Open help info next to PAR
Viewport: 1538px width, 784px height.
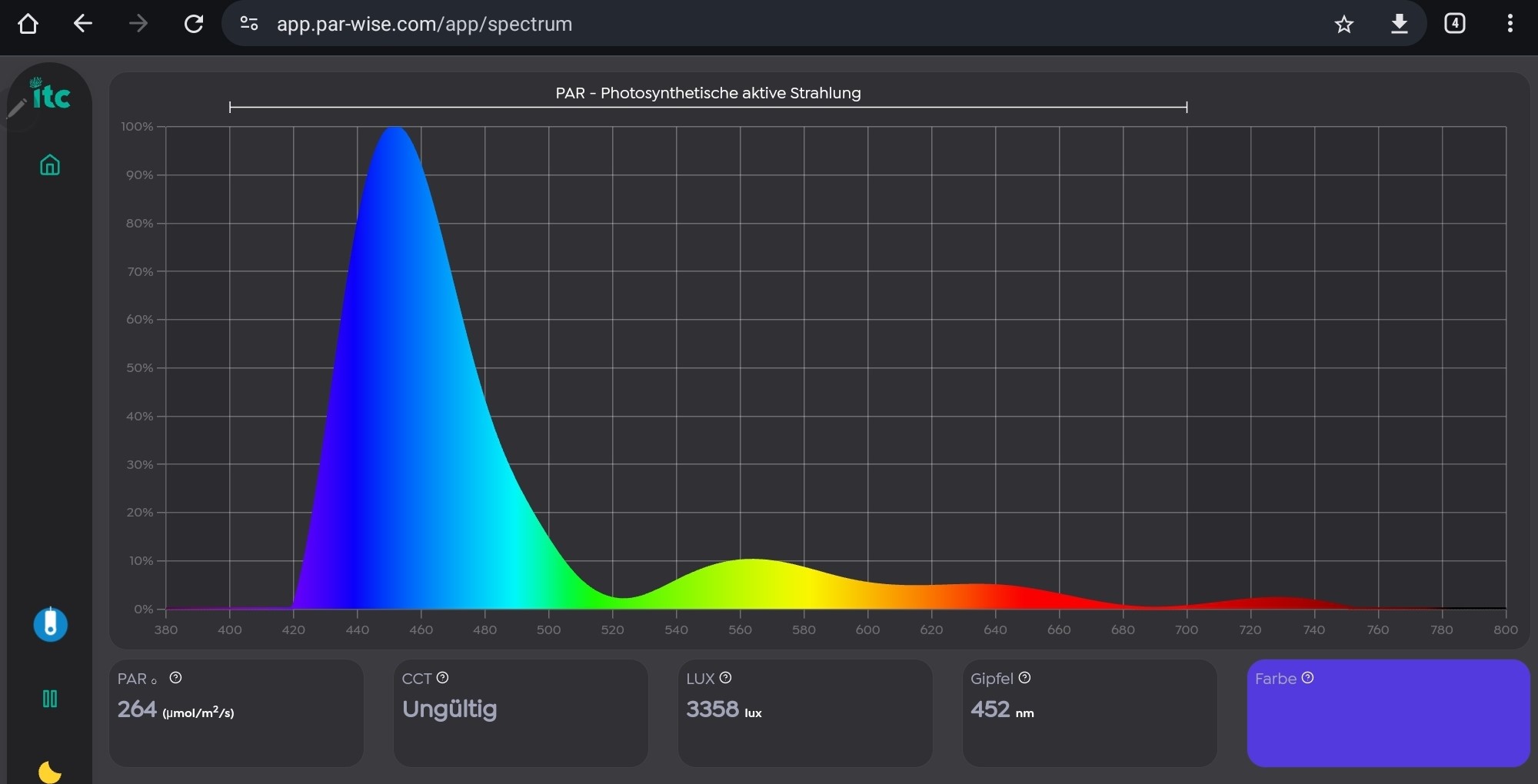(x=175, y=678)
